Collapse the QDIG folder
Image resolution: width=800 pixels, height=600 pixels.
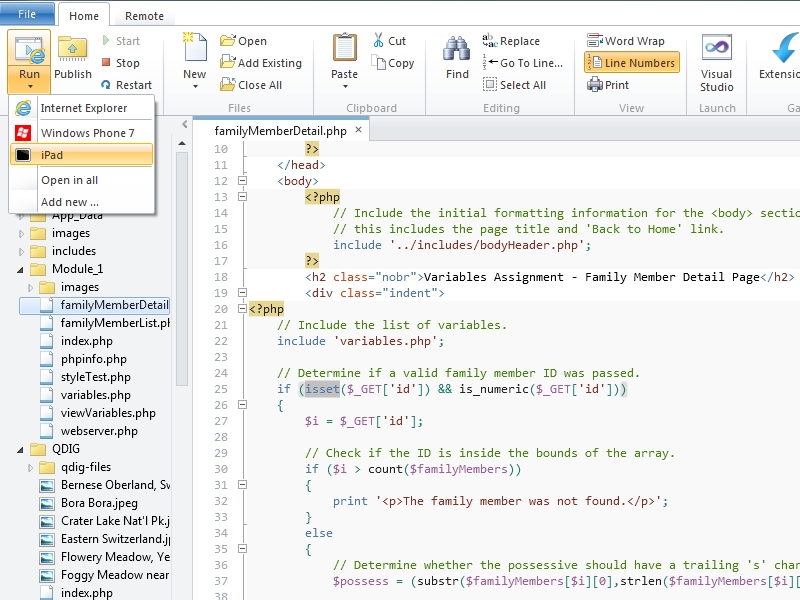pyautogui.click(x=20, y=450)
